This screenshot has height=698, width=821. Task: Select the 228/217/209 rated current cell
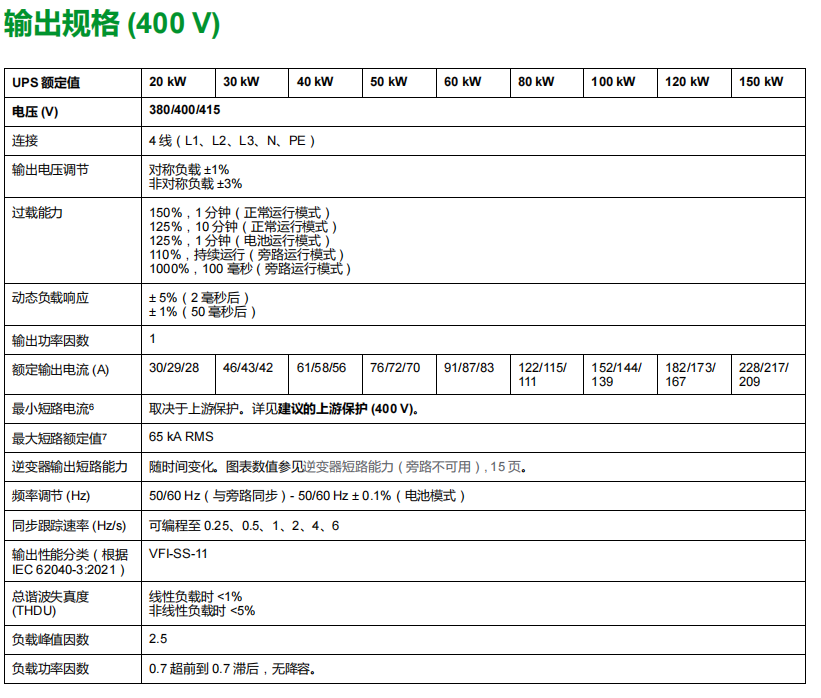click(x=764, y=374)
